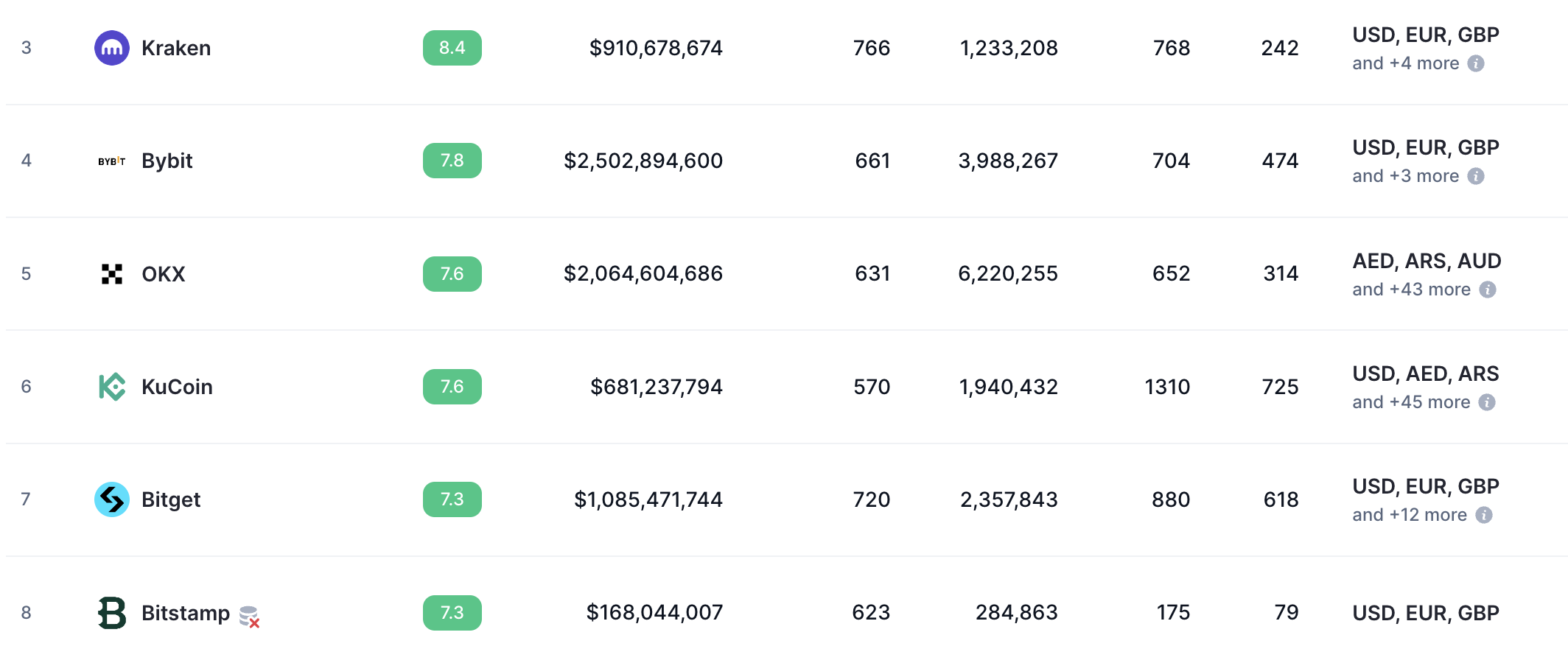Click the Bitstamp exchange logo
The image size is (1568, 663).
[x=112, y=613]
